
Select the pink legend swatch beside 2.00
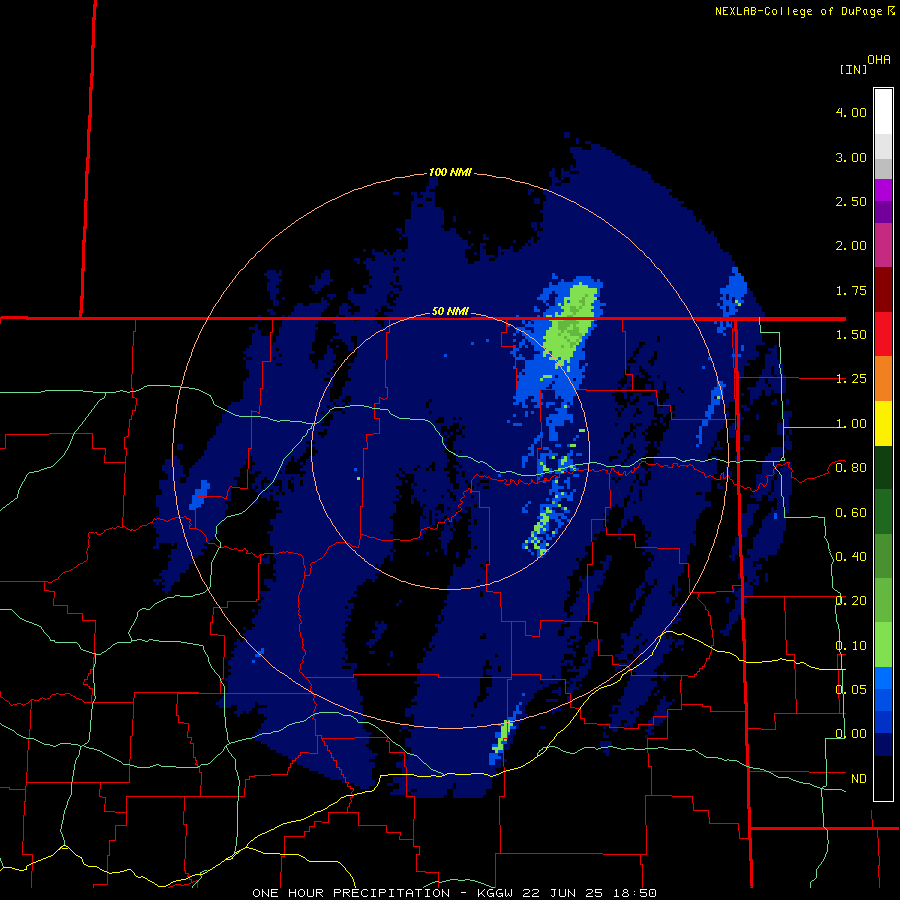click(883, 245)
